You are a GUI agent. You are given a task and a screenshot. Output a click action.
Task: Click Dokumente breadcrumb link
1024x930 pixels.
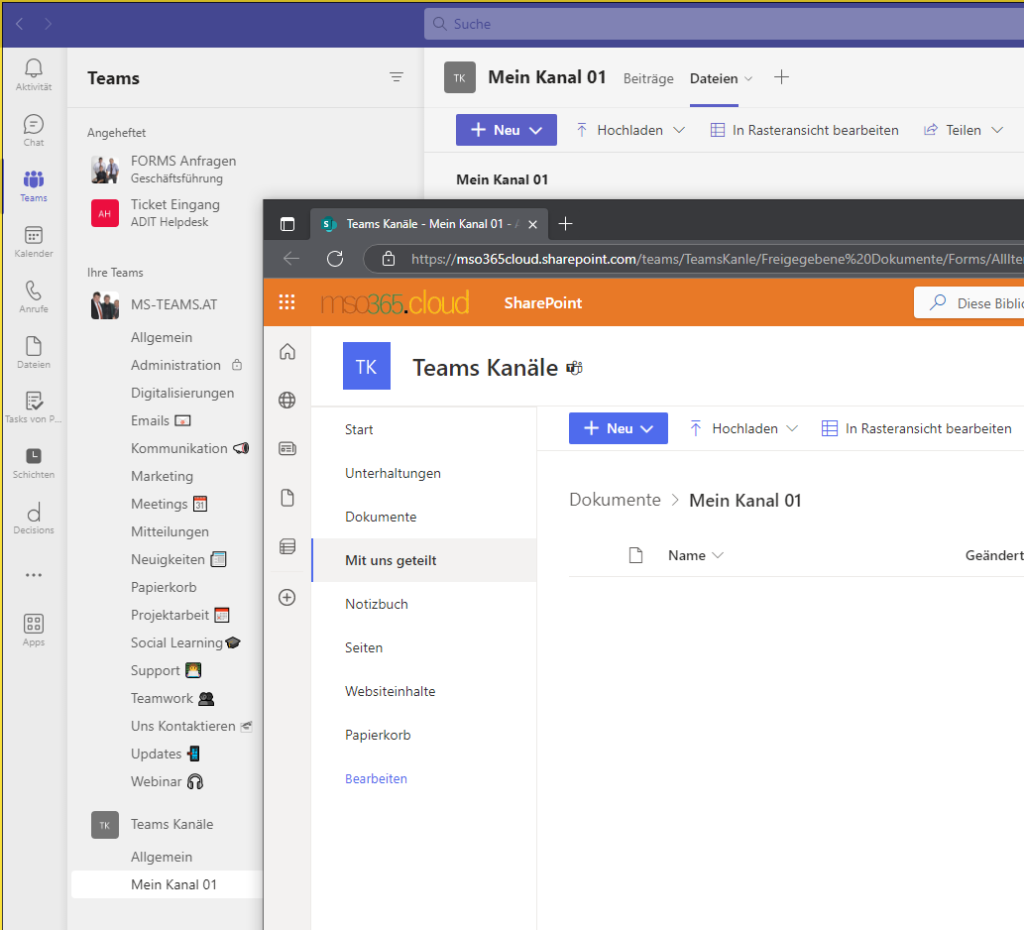click(615, 500)
